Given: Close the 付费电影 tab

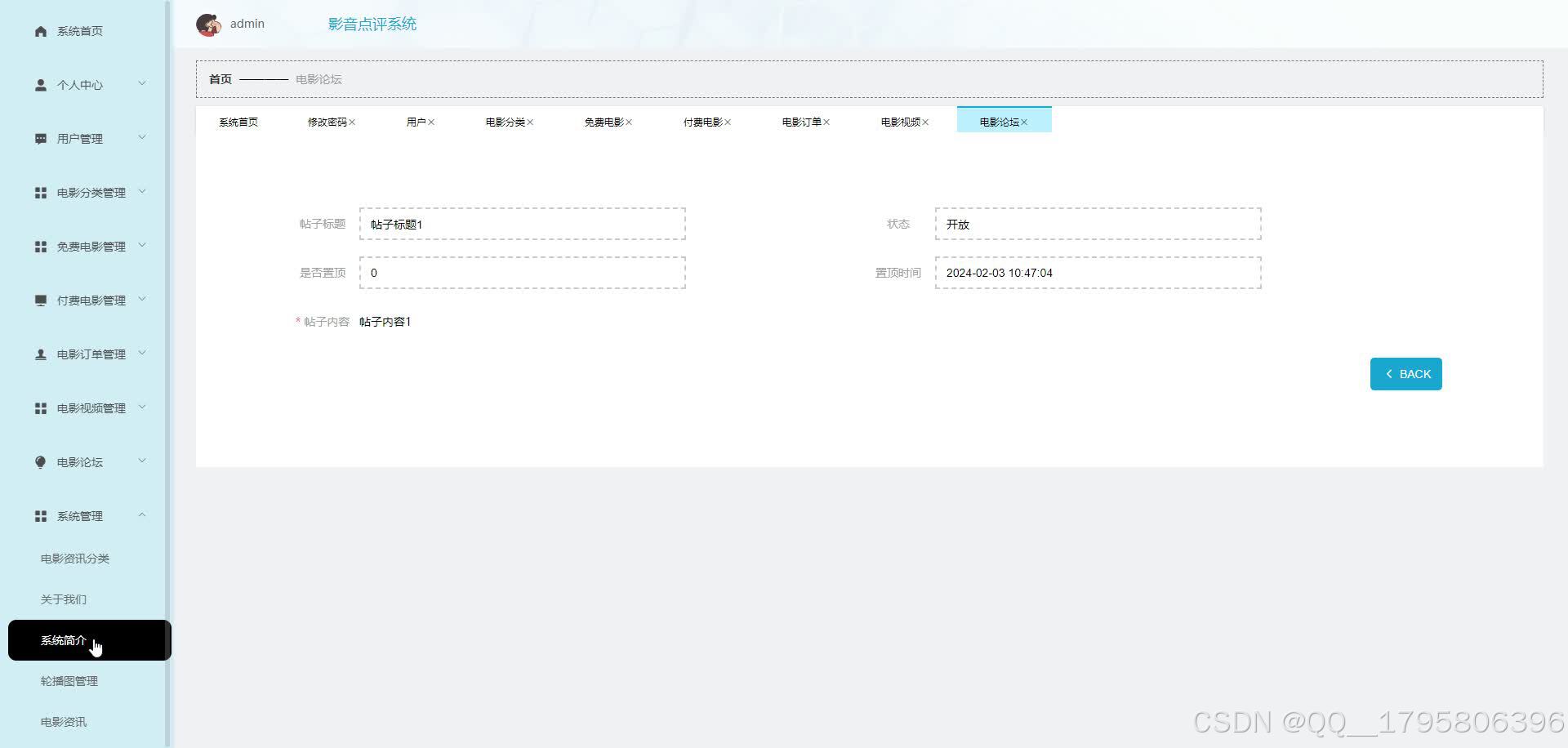Looking at the screenshot, I should coord(728,122).
